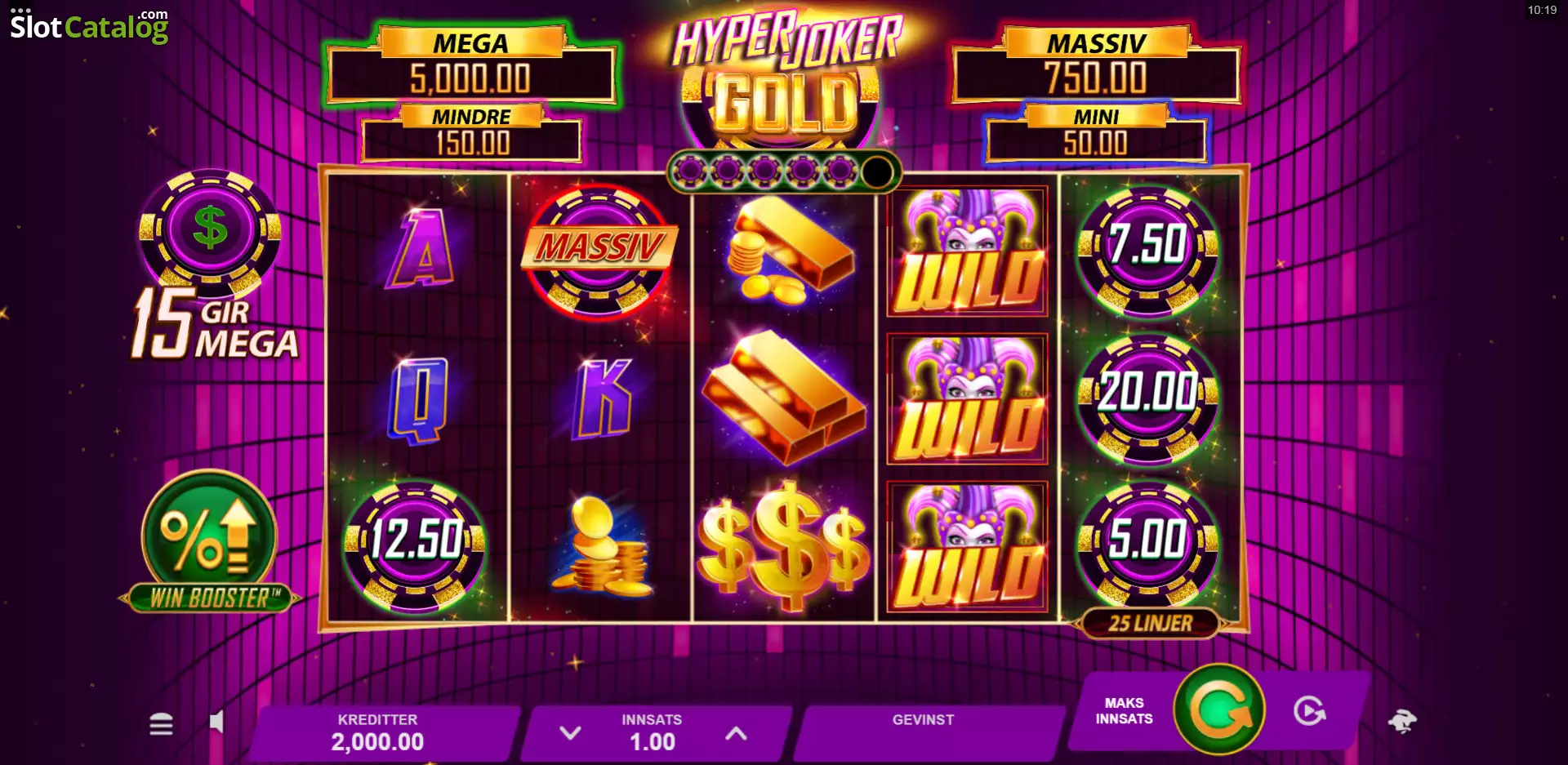
Task: Mute the game sound speaker icon
Action: pos(216,722)
